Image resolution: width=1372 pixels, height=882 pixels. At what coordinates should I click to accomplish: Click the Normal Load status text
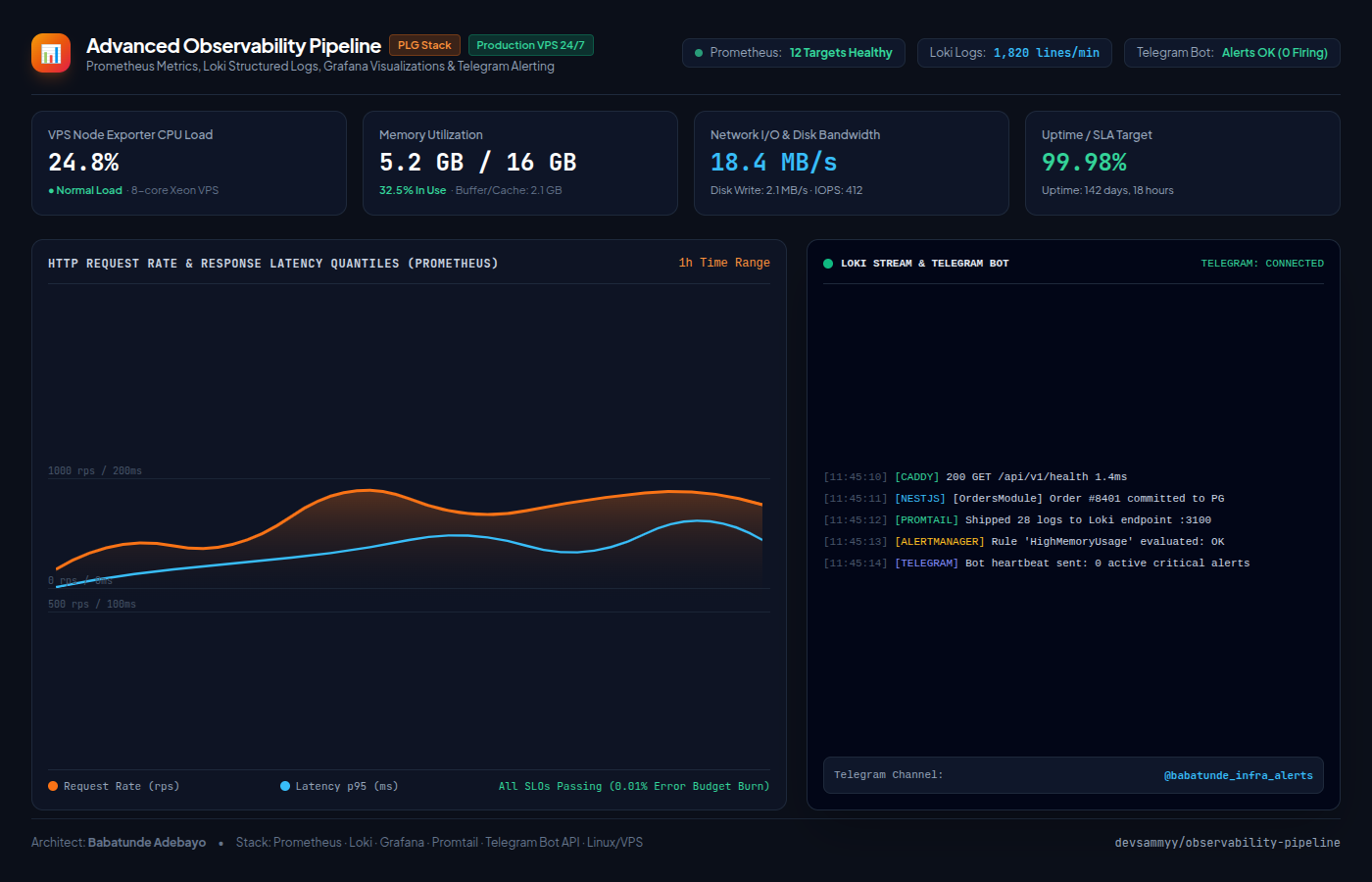[x=85, y=190]
